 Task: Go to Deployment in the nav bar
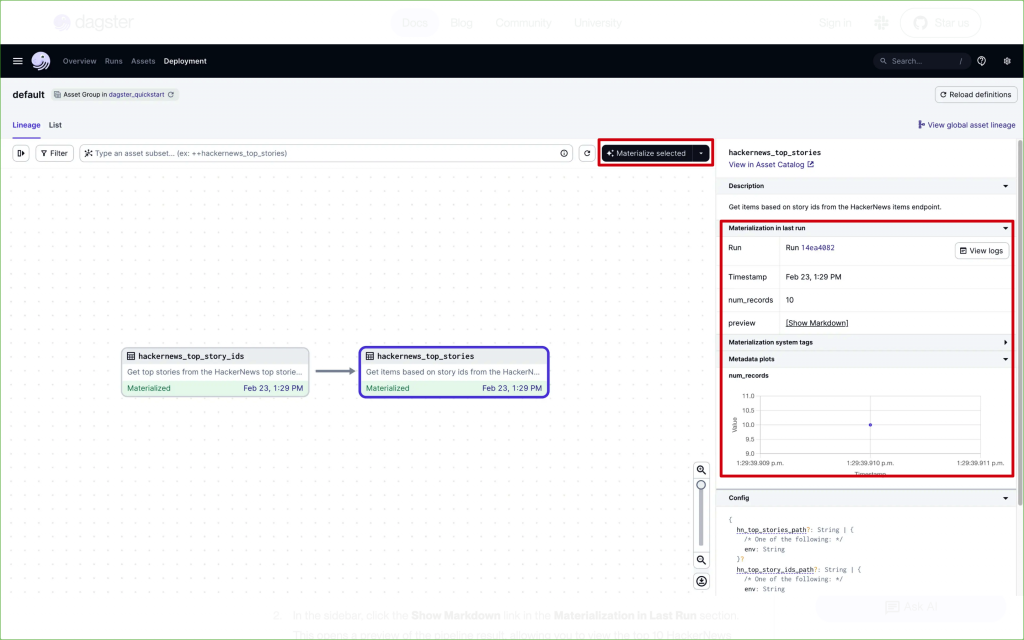185,61
